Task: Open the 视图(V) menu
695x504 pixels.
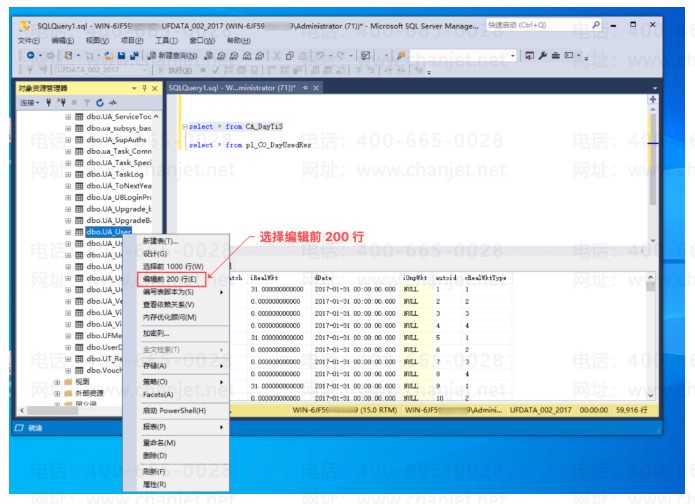Action: click(97, 40)
